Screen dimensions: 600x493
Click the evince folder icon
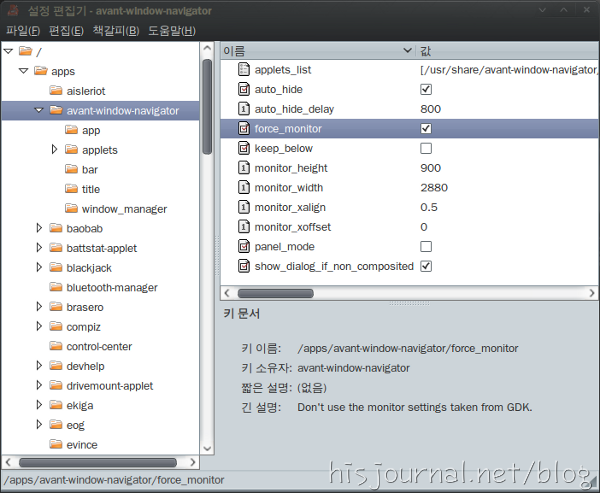(56, 444)
